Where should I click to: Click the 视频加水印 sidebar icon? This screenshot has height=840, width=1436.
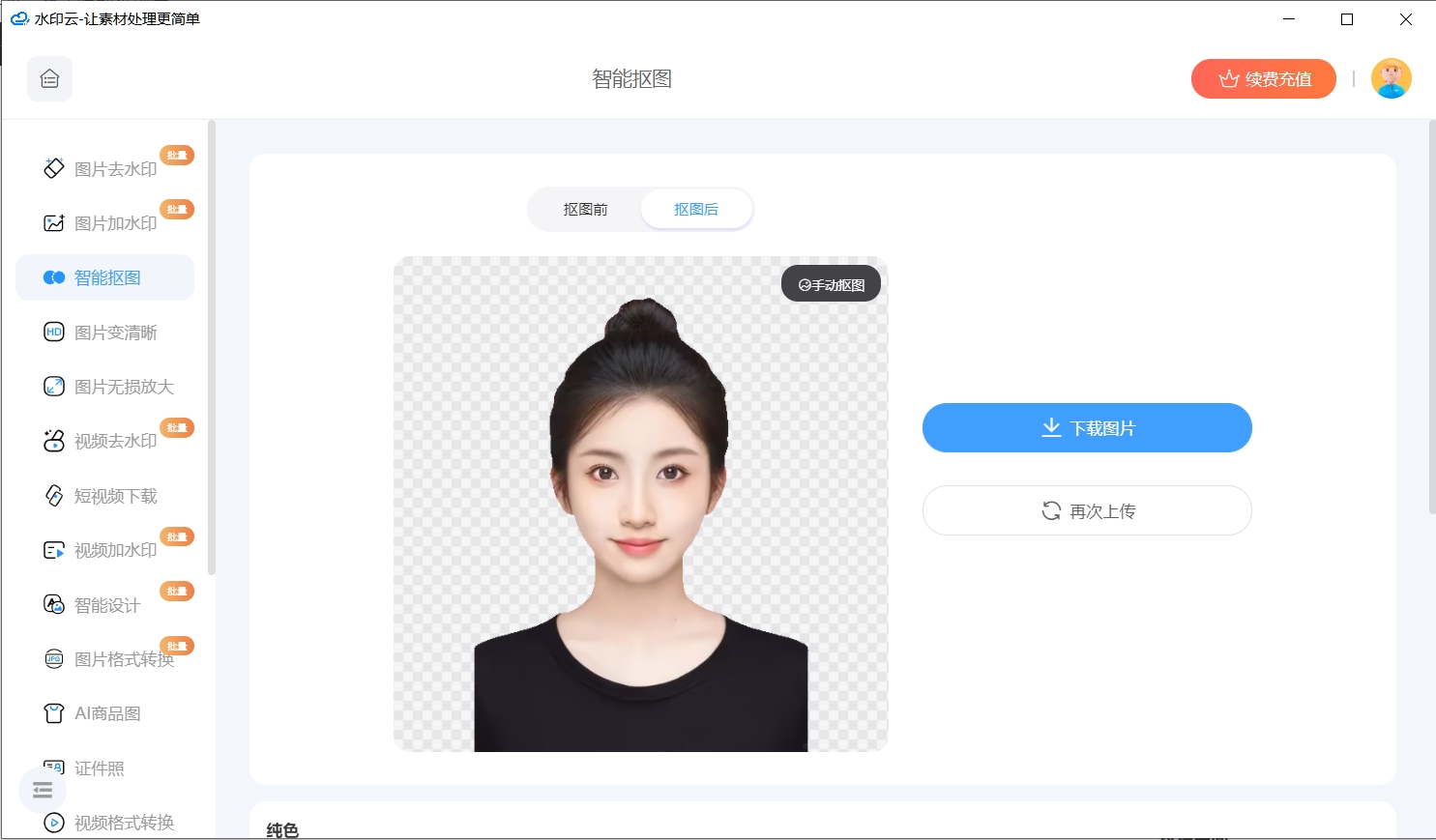click(x=54, y=550)
